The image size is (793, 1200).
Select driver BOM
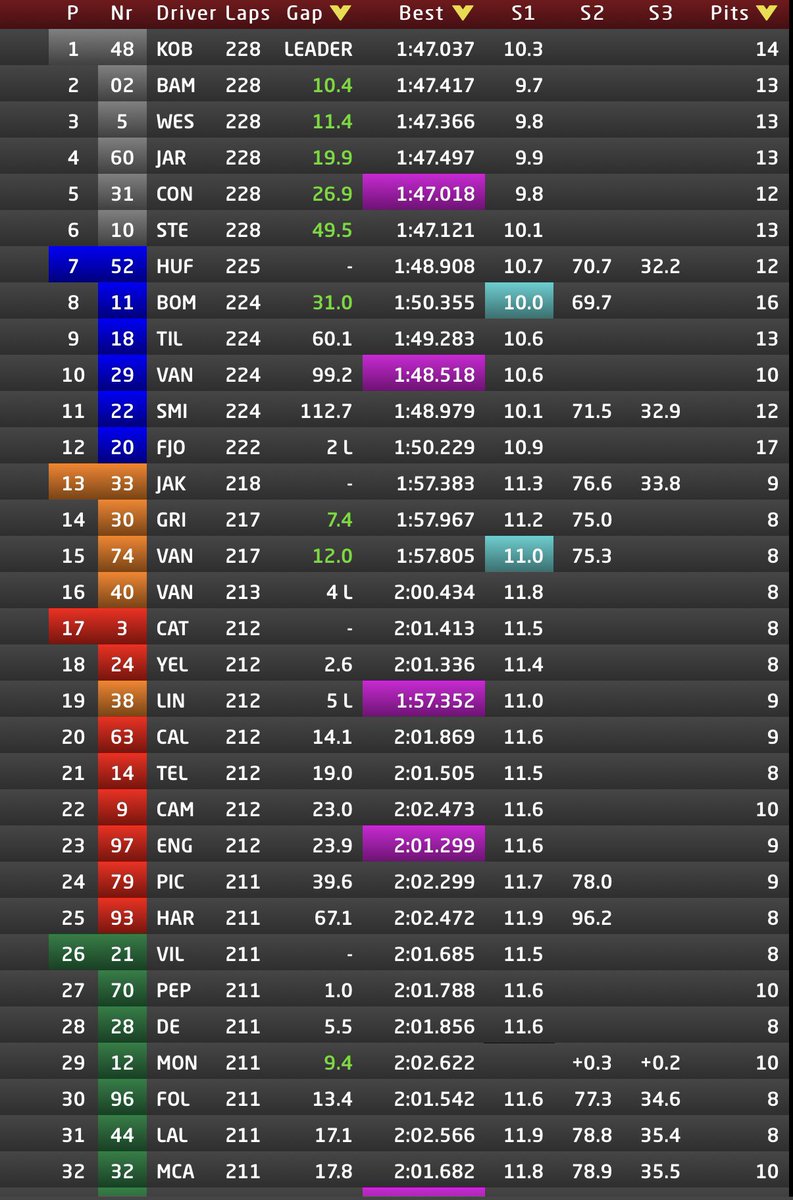tap(176, 301)
